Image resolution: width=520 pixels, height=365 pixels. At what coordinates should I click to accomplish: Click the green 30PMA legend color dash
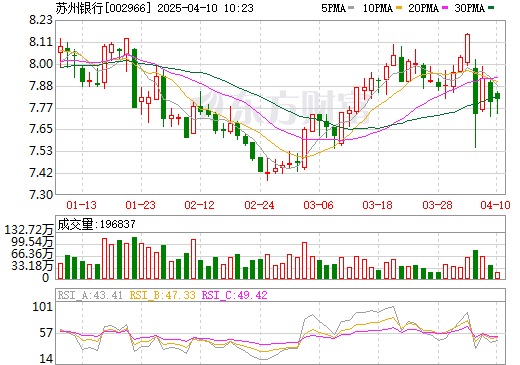(x=491, y=8)
